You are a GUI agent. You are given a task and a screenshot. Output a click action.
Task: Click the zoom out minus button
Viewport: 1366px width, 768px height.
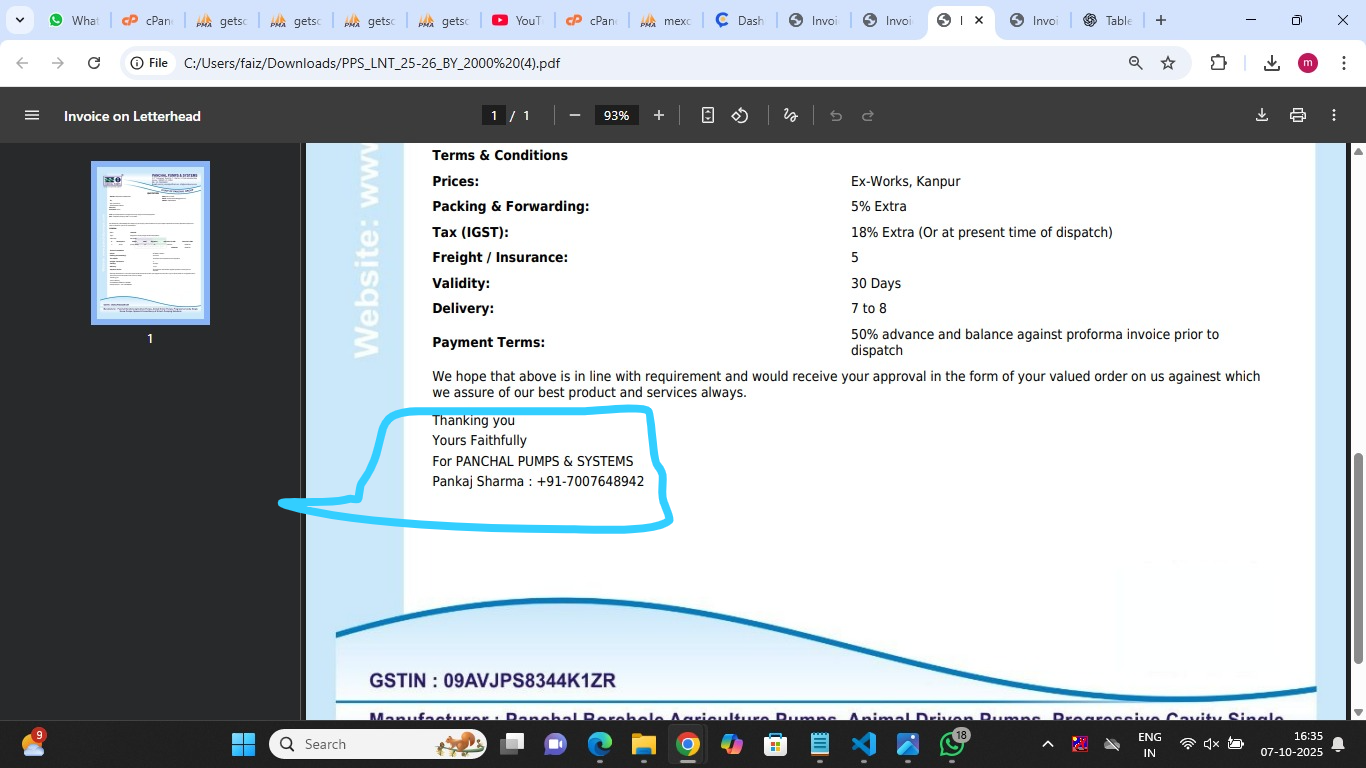coord(575,116)
